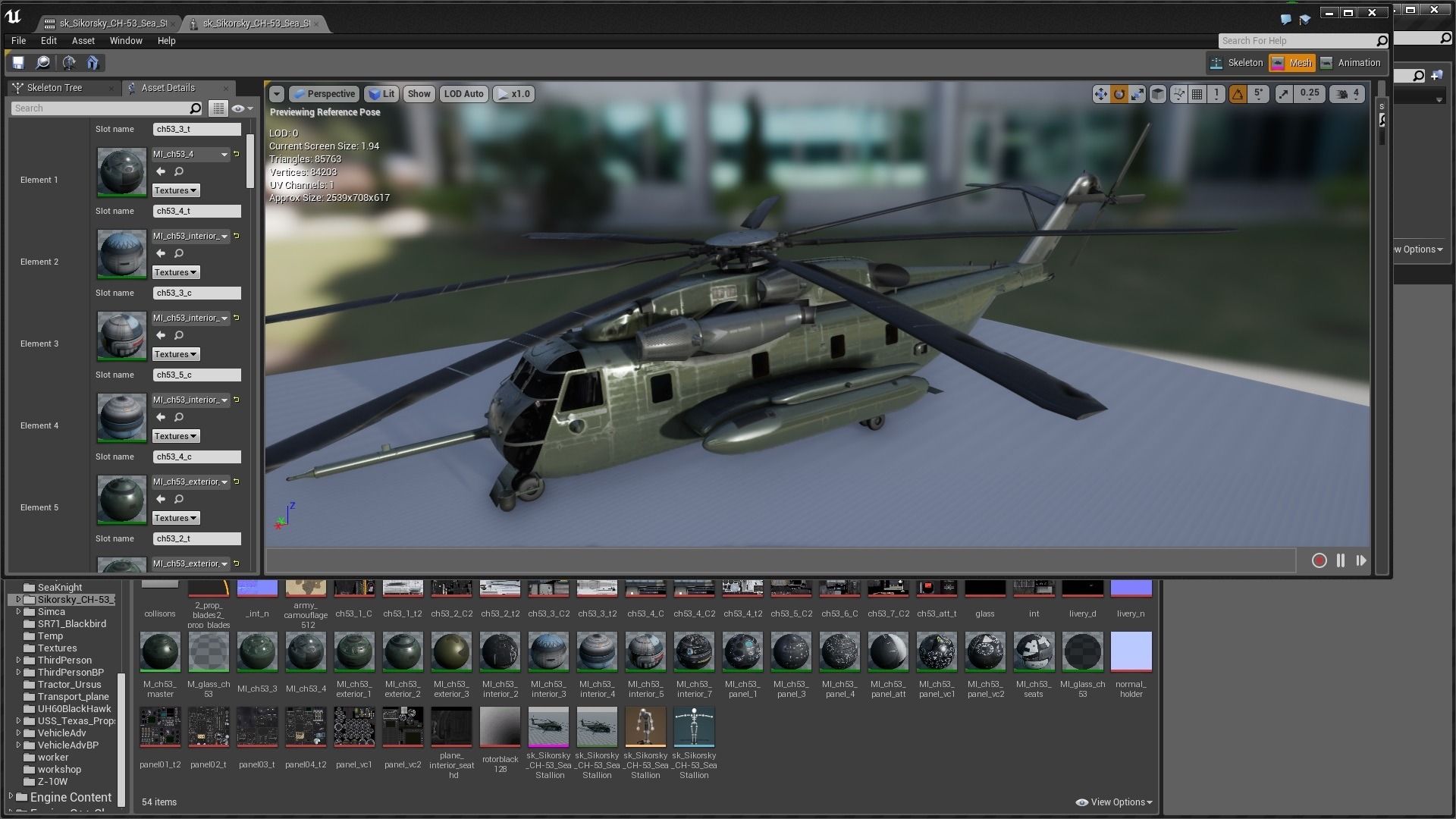Open the File menu

18,41
